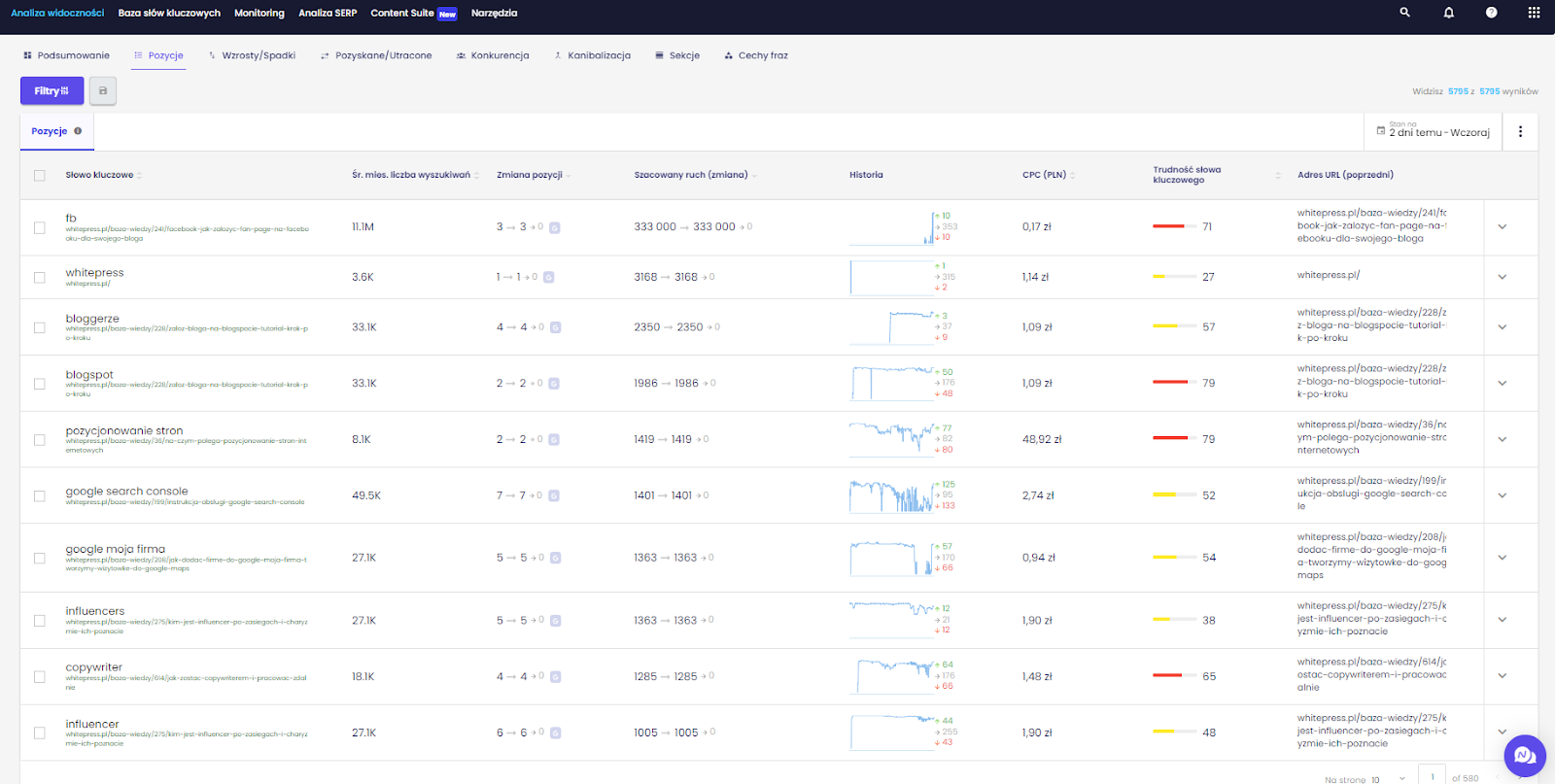Open the whitepress.pl/ URL link
This screenshot has width=1555, height=784.
click(1329, 275)
